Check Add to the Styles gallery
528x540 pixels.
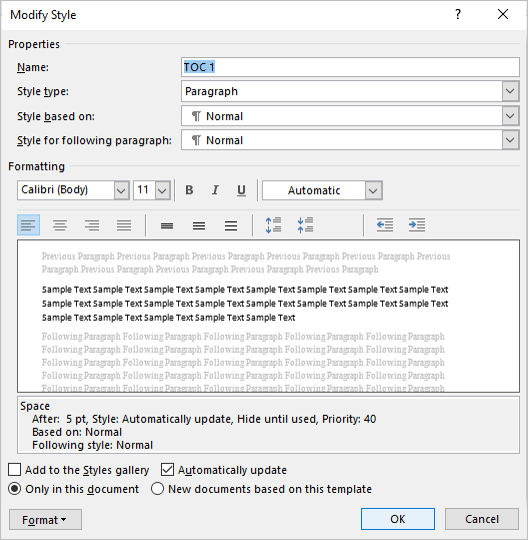(x=14, y=470)
